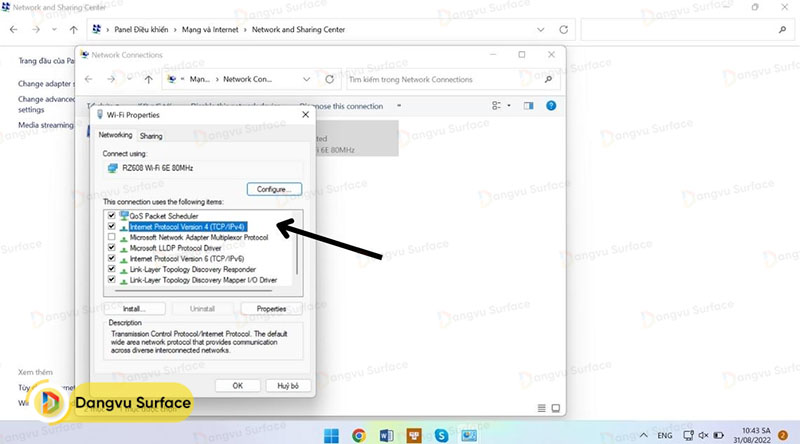Open recent locations dropdown in Sharing Center
The image size is (800, 444).
(x=54, y=30)
